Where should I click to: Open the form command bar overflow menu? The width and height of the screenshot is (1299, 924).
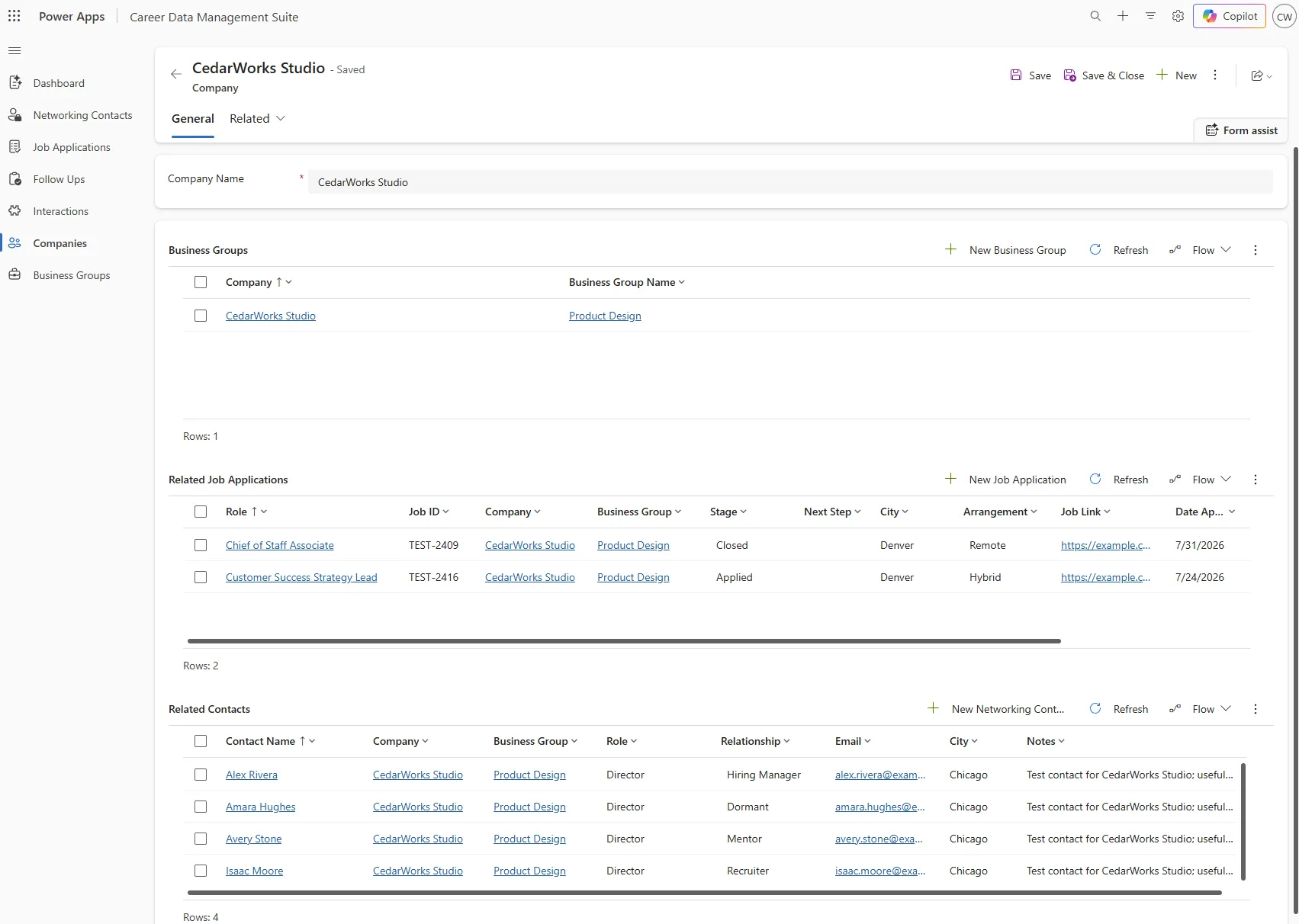(x=1215, y=75)
